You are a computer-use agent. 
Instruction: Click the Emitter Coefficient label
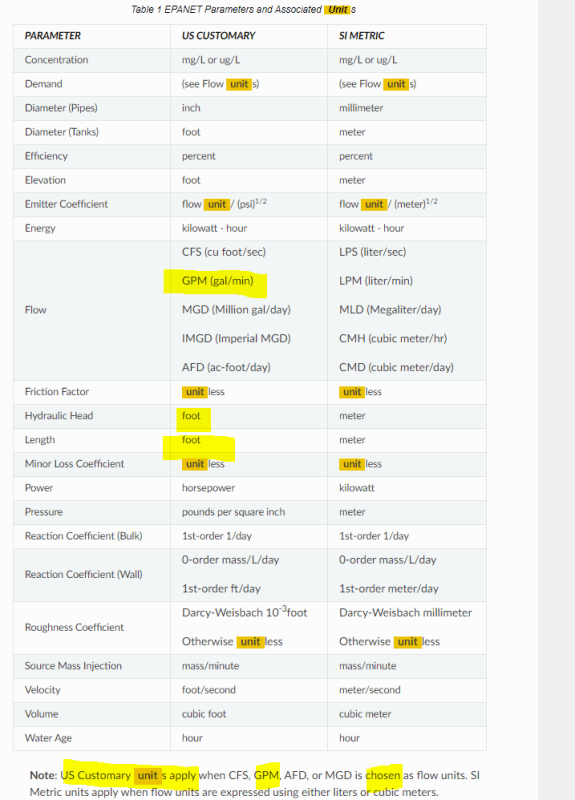pyautogui.click(x=66, y=204)
